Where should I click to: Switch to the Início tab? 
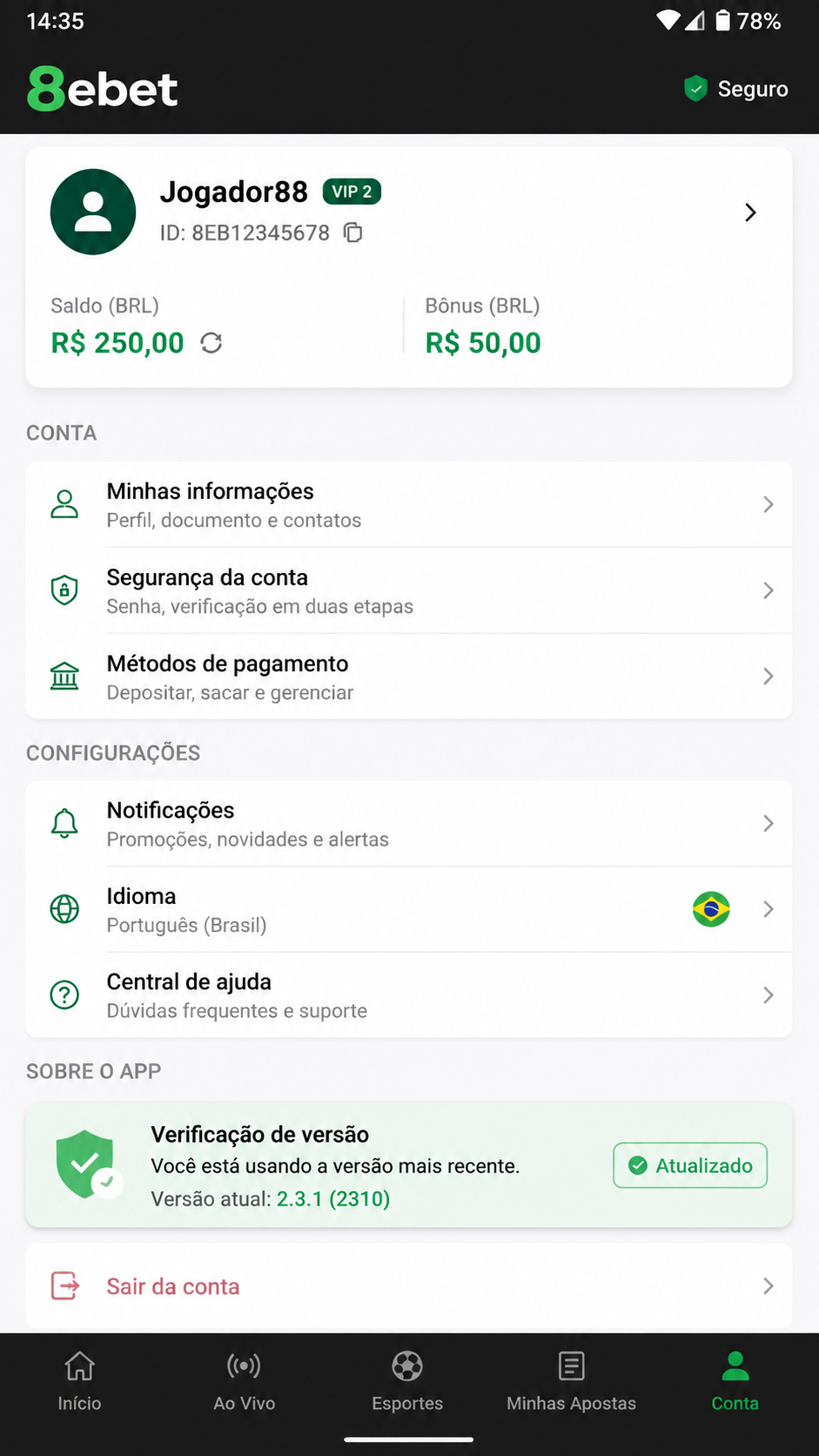[80, 1381]
